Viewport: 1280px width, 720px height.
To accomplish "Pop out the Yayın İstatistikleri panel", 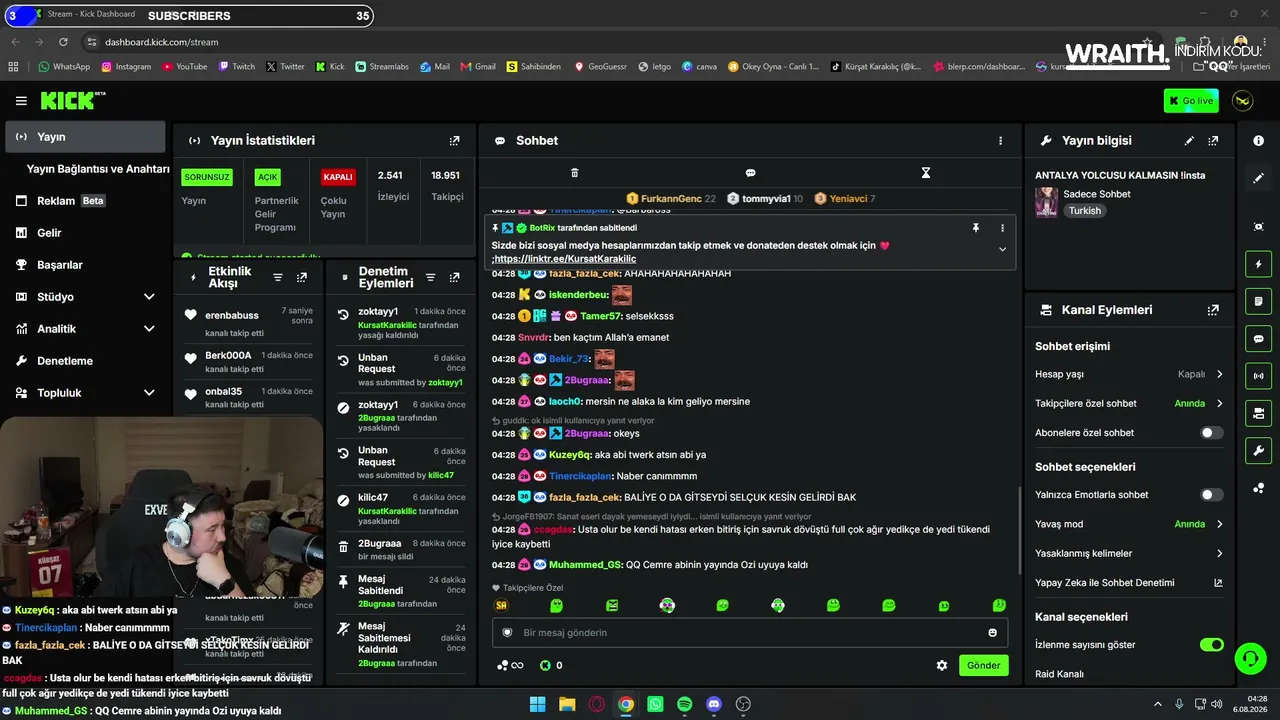I will (455, 141).
